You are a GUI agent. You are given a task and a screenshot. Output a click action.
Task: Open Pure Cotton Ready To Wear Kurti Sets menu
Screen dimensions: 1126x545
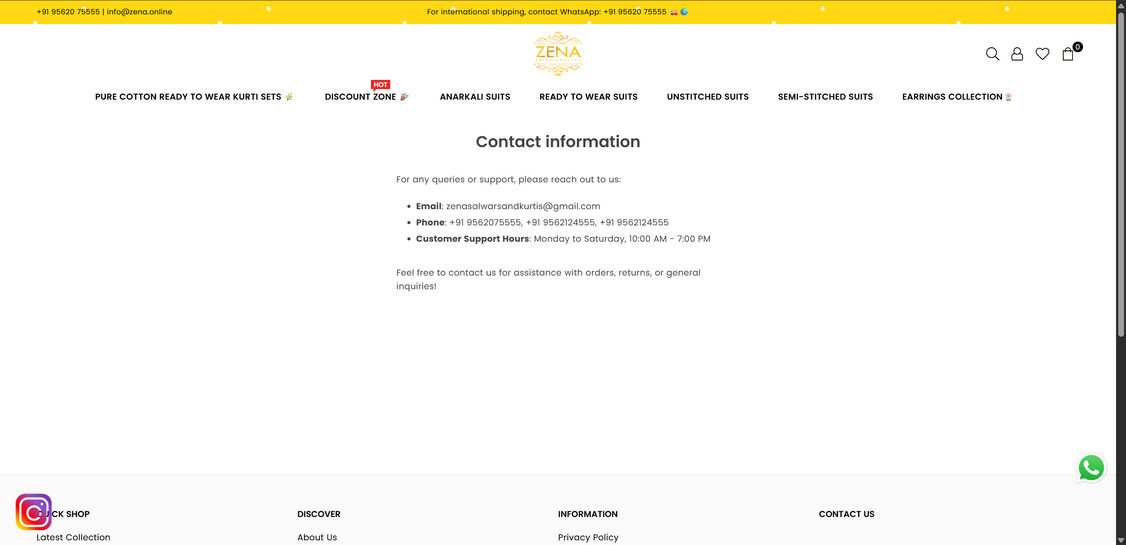point(195,97)
